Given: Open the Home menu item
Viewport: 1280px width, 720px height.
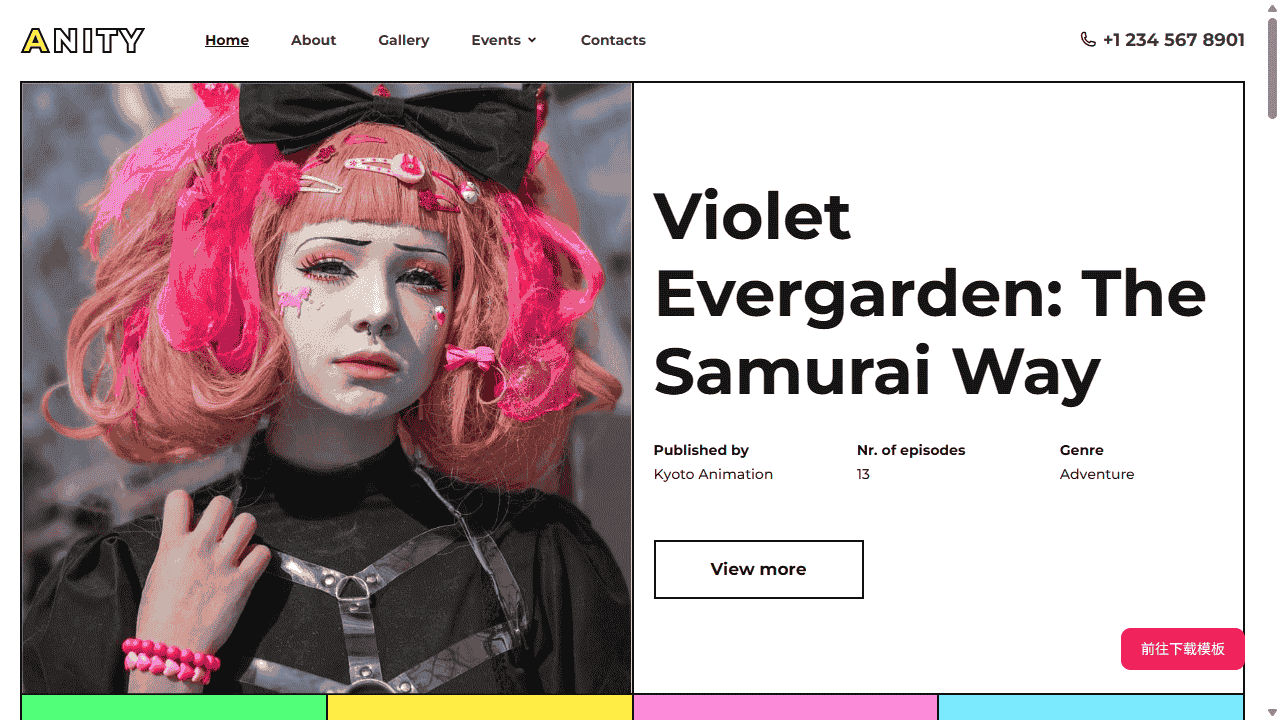Looking at the screenshot, I should pyautogui.click(x=227, y=40).
